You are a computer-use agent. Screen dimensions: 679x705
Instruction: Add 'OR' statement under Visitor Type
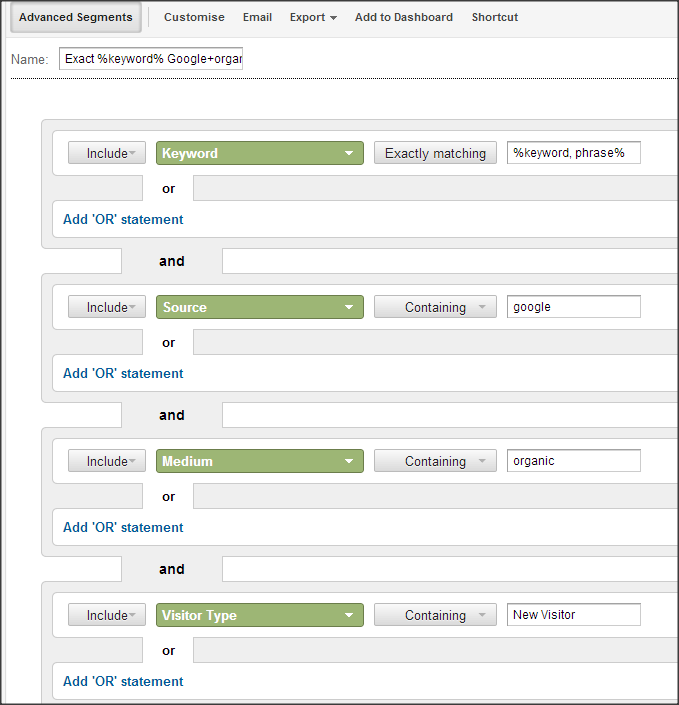123,681
